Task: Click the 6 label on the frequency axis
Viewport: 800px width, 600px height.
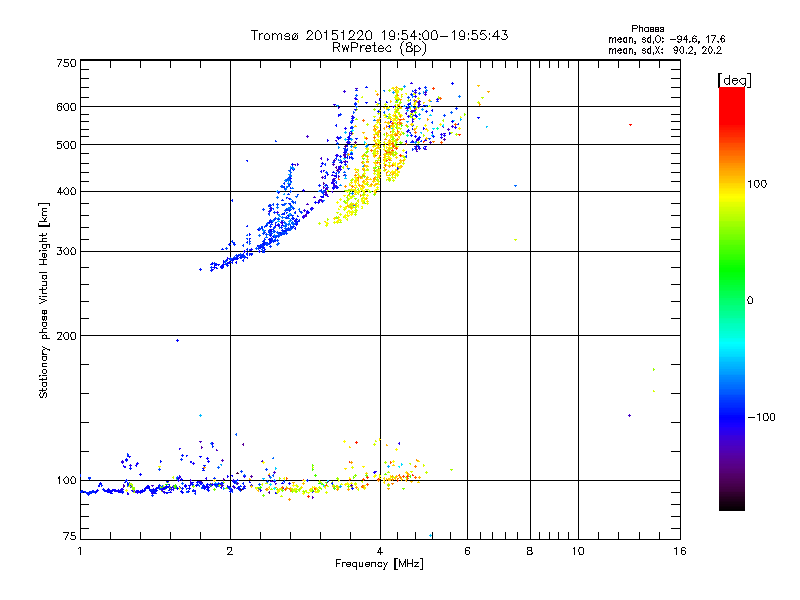Action: tap(467, 551)
